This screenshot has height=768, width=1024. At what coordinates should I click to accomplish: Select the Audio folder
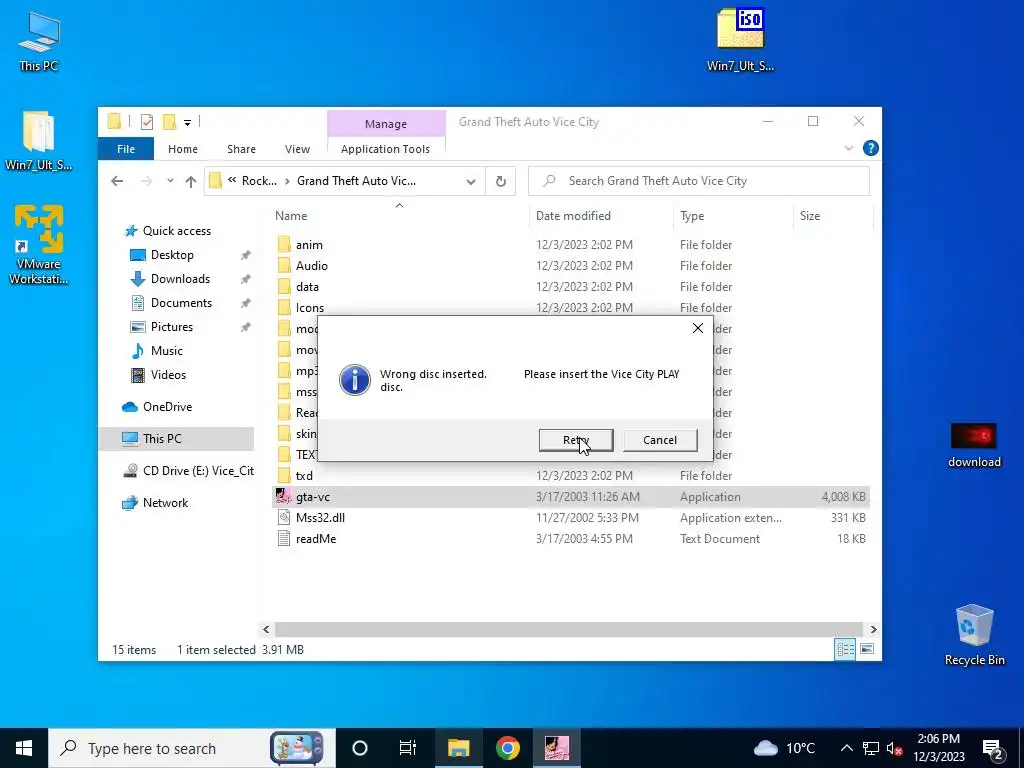pos(312,266)
